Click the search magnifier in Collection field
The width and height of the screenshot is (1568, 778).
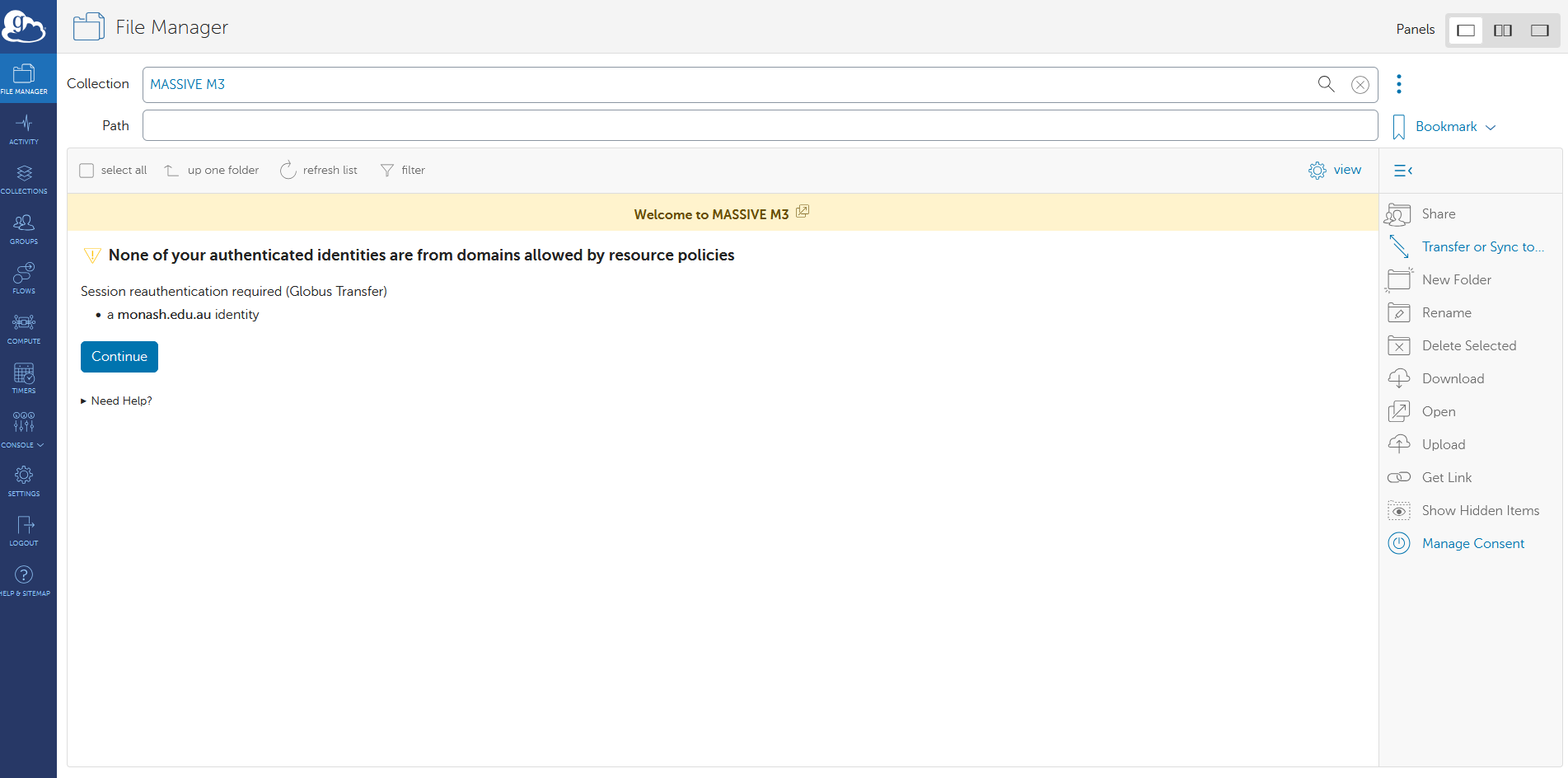pyautogui.click(x=1326, y=84)
